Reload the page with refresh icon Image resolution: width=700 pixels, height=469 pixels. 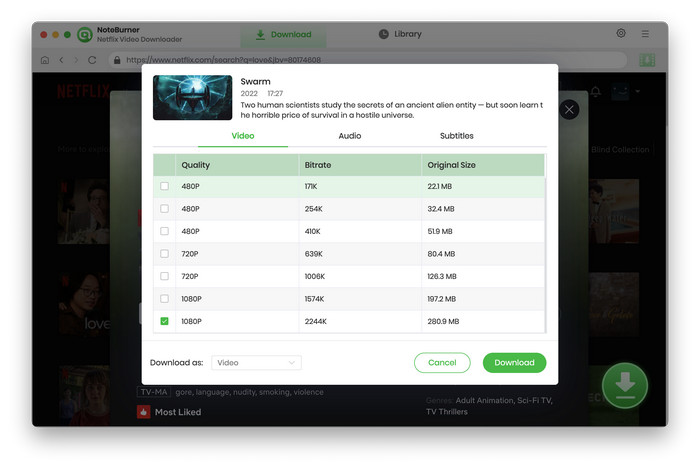pyautogui.click(x=92, y=60)
